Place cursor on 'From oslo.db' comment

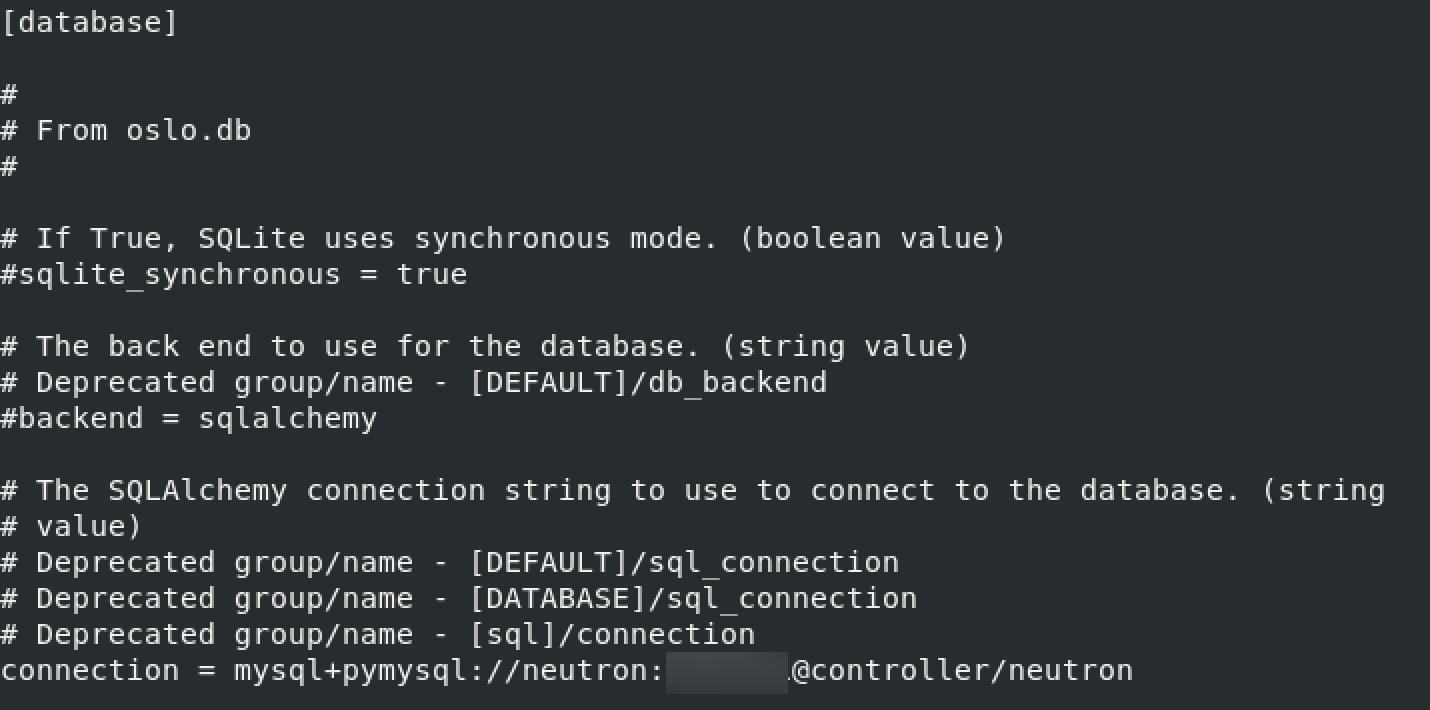pos(143,130)
